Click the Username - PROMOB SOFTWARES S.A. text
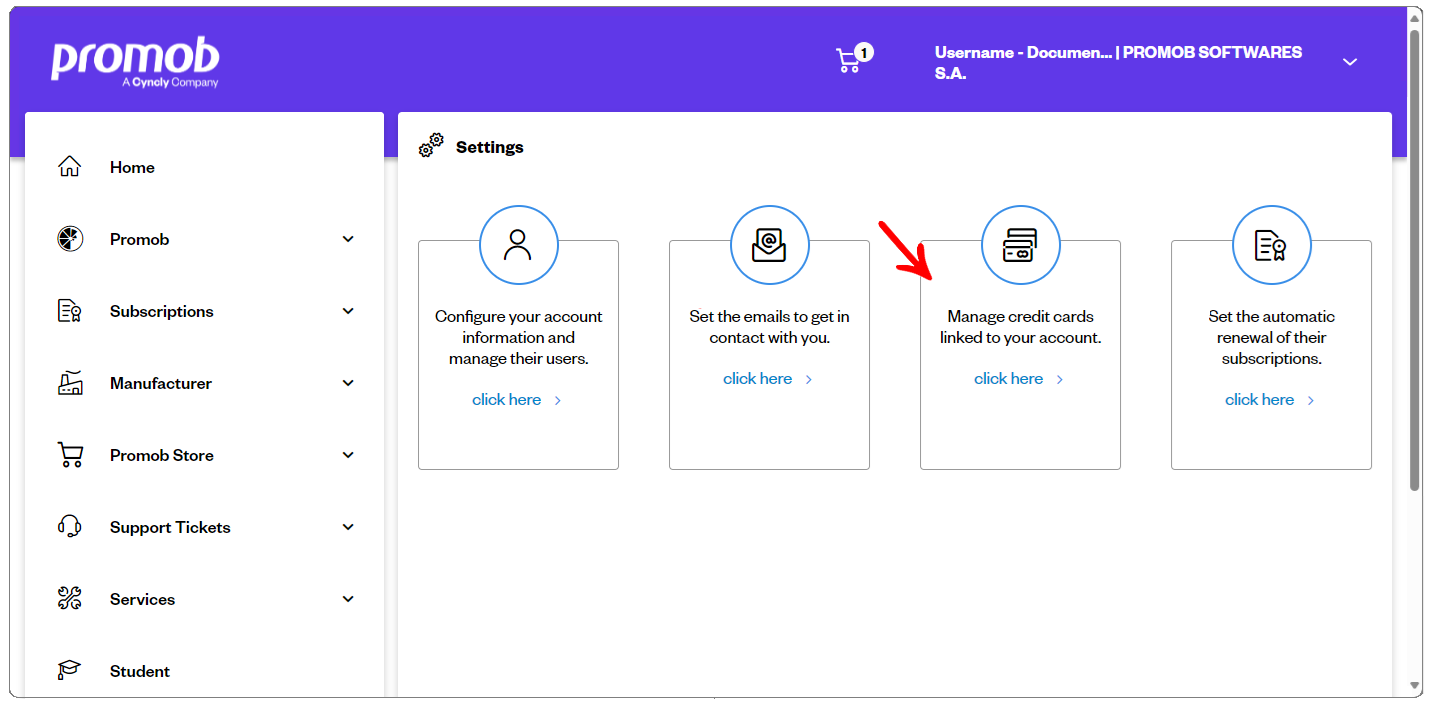This screenshot has height=718, width=1431. tap(1118, 62)
